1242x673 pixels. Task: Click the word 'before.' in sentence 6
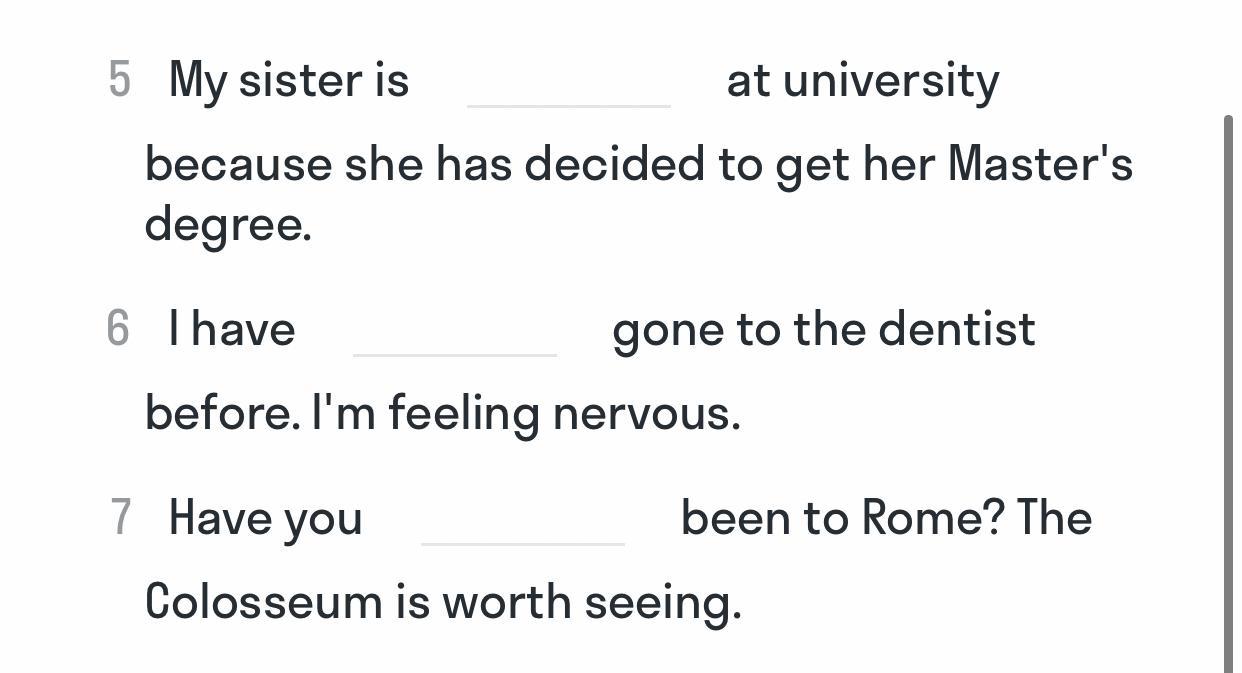pos(222,412)
